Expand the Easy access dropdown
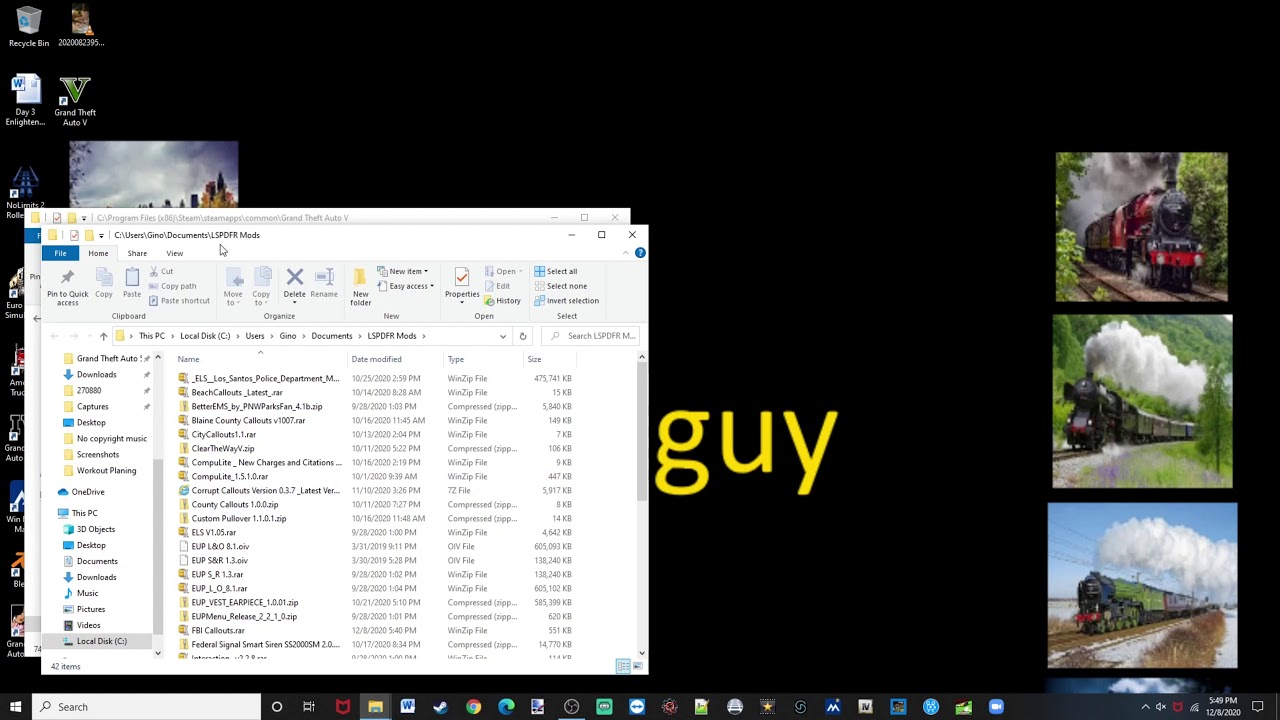The height and width of the screenshot is (720, 1280). (x=406, y=286)
